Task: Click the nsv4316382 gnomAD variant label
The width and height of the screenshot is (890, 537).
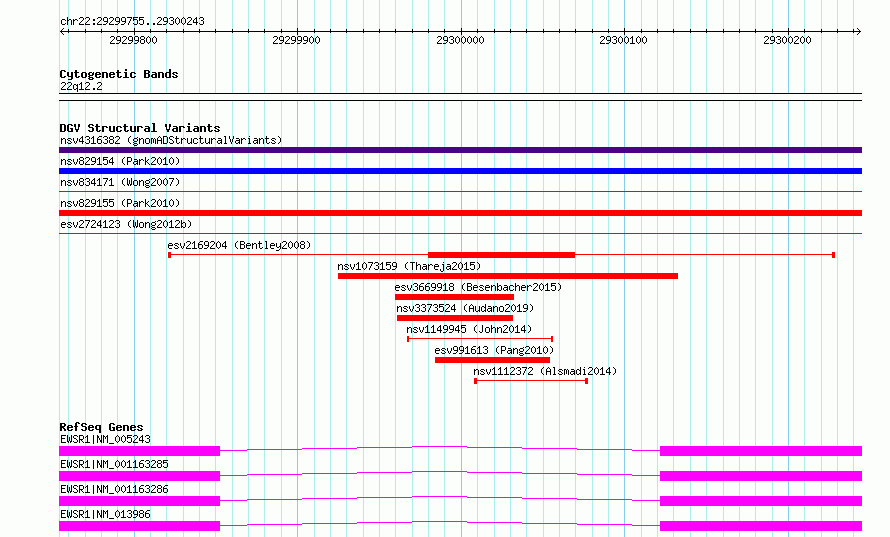Action: (171, 140)
